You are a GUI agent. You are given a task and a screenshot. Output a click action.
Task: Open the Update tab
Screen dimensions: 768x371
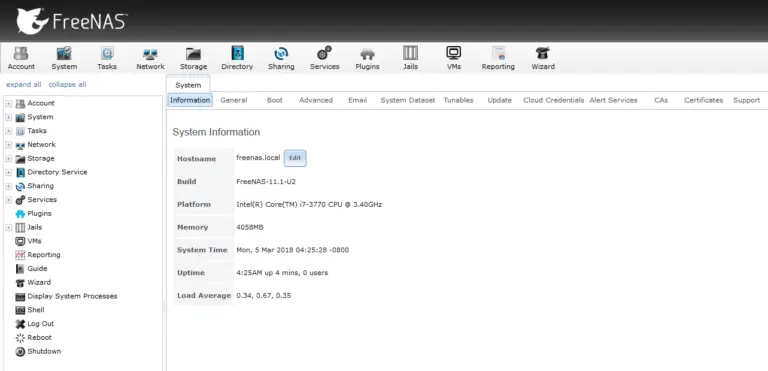click(x=500, y=100)
